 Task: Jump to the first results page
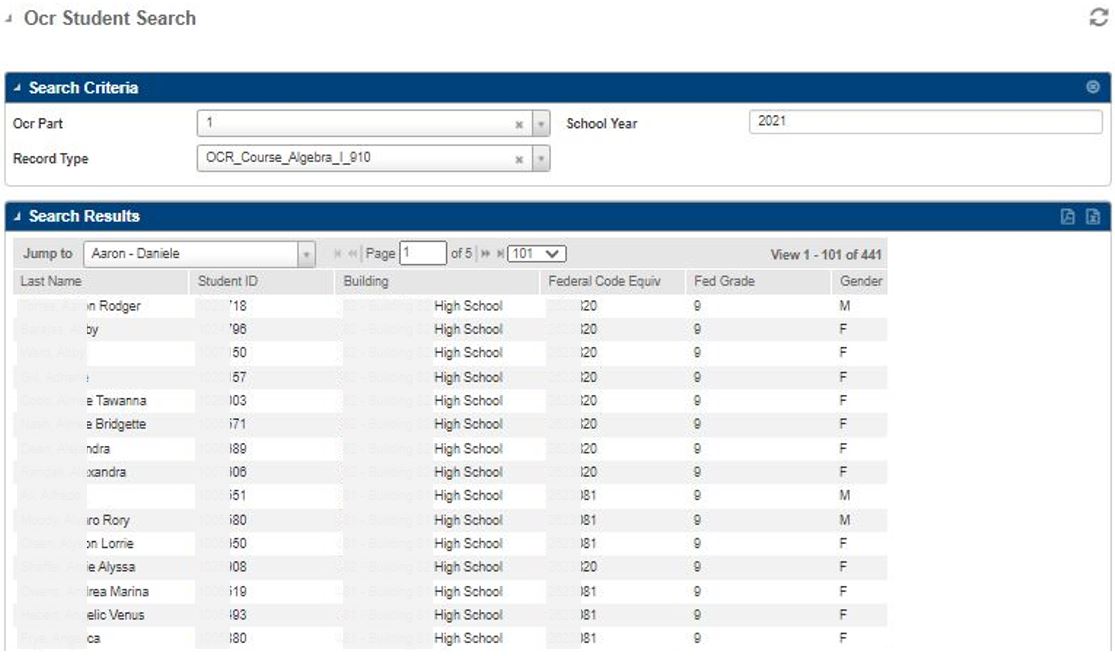pyautogui.click(x=336, y=253)
